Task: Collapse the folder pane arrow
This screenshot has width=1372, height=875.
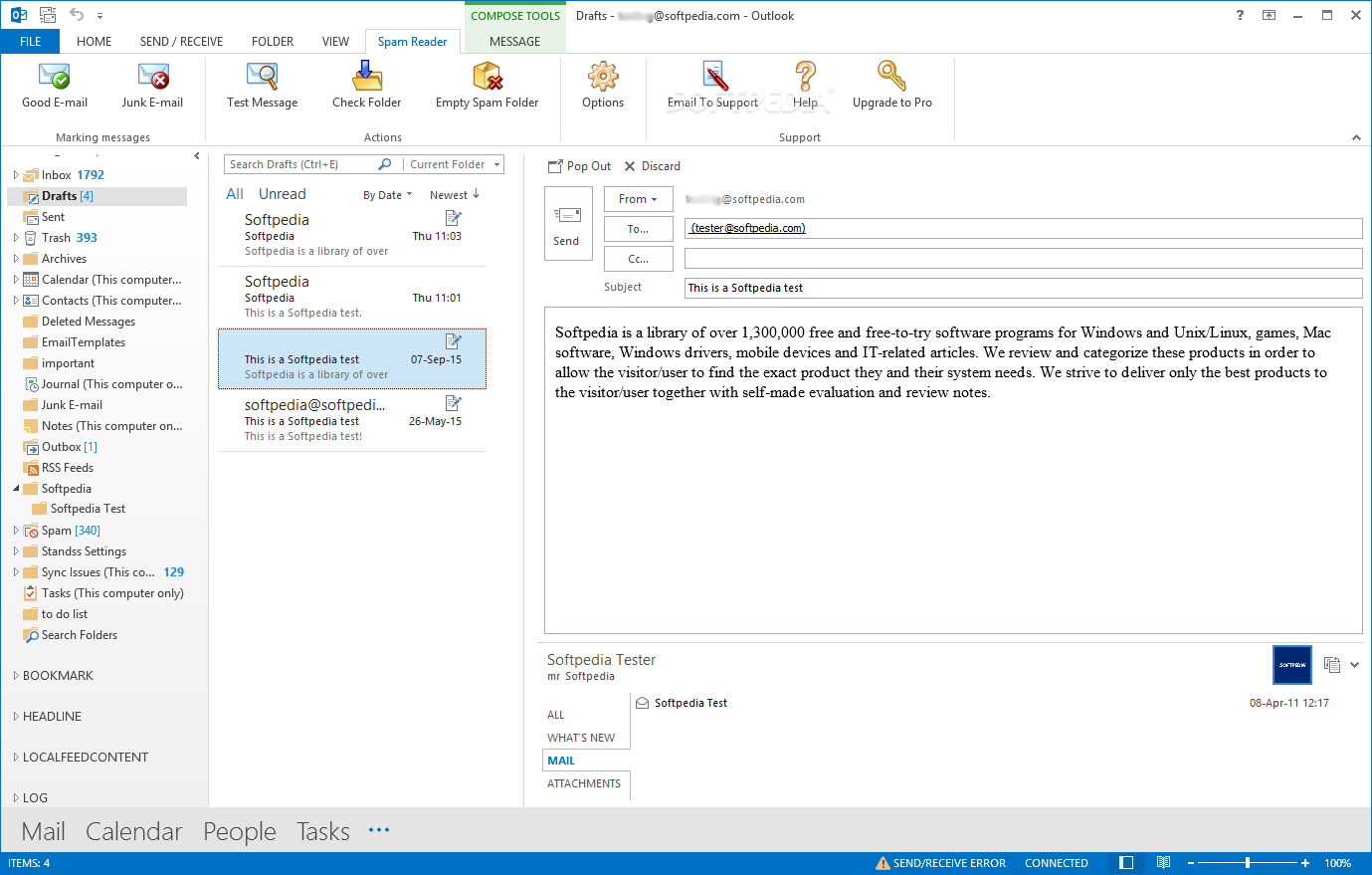Action: pos(197,156)
